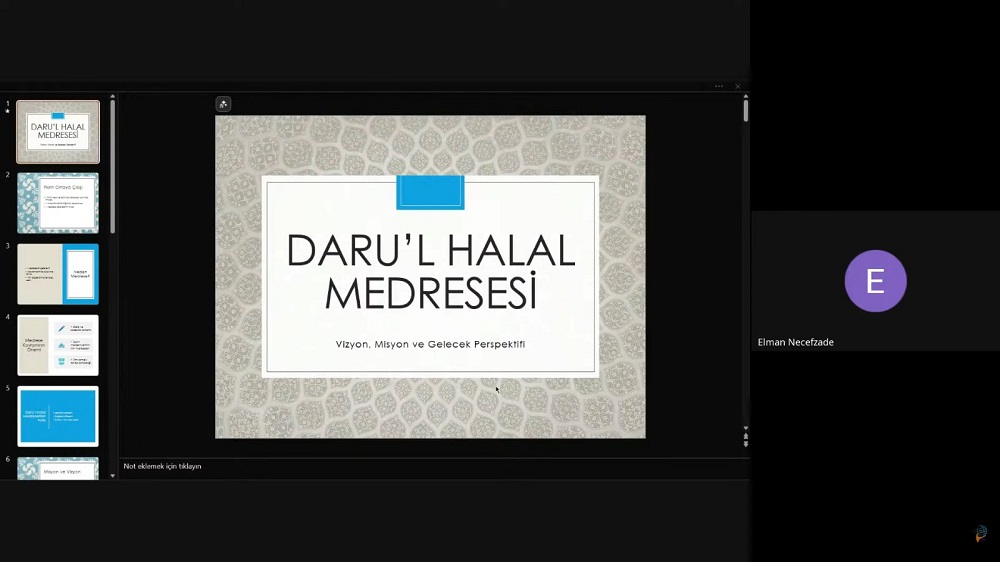This screenshot has width=1000, height=562.
Task: Open the three-dots more options menu
Action: pyautogui.click(x=718, y=86)
